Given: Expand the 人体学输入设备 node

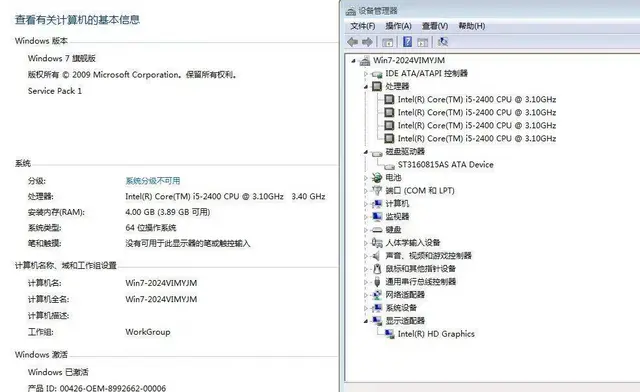Looking at the screenshot, I should click(x=366, y=243).
